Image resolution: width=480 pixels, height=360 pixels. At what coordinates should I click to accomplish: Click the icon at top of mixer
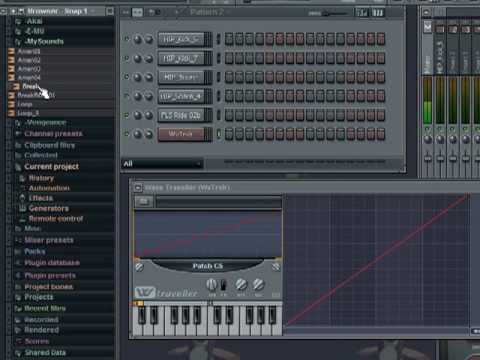point(426,13)
